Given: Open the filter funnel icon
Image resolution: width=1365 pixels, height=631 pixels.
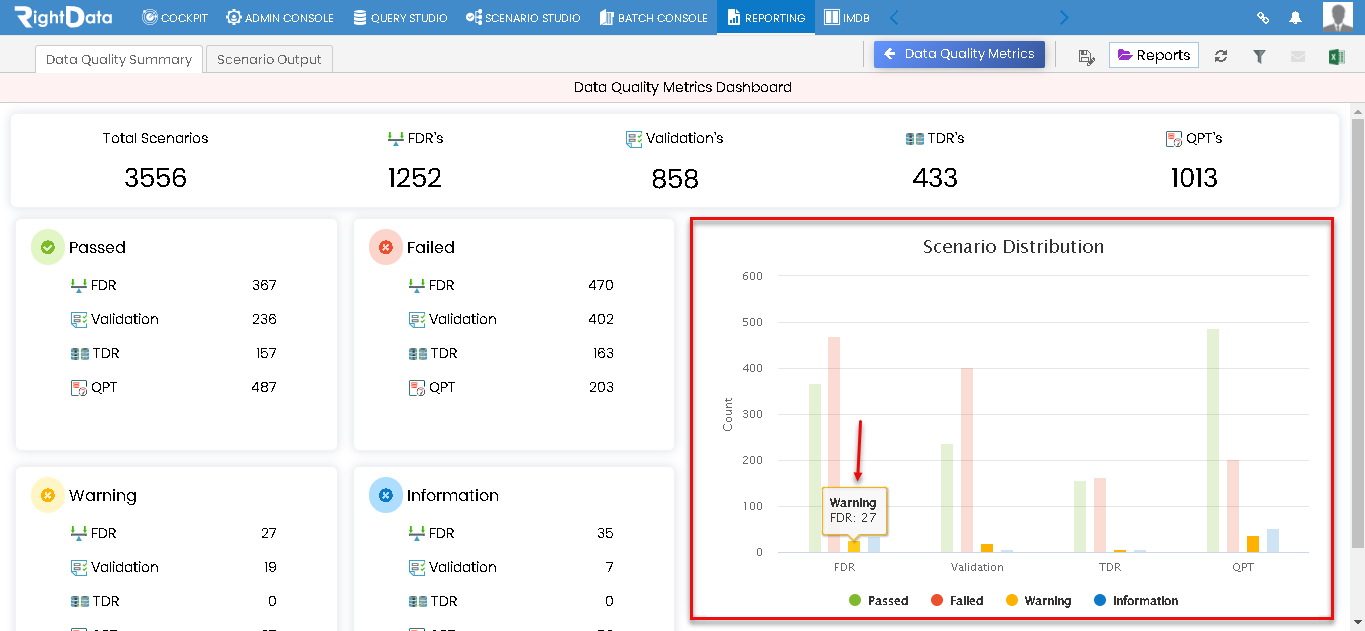Looking at the screenshot, I should (1259, 56).
